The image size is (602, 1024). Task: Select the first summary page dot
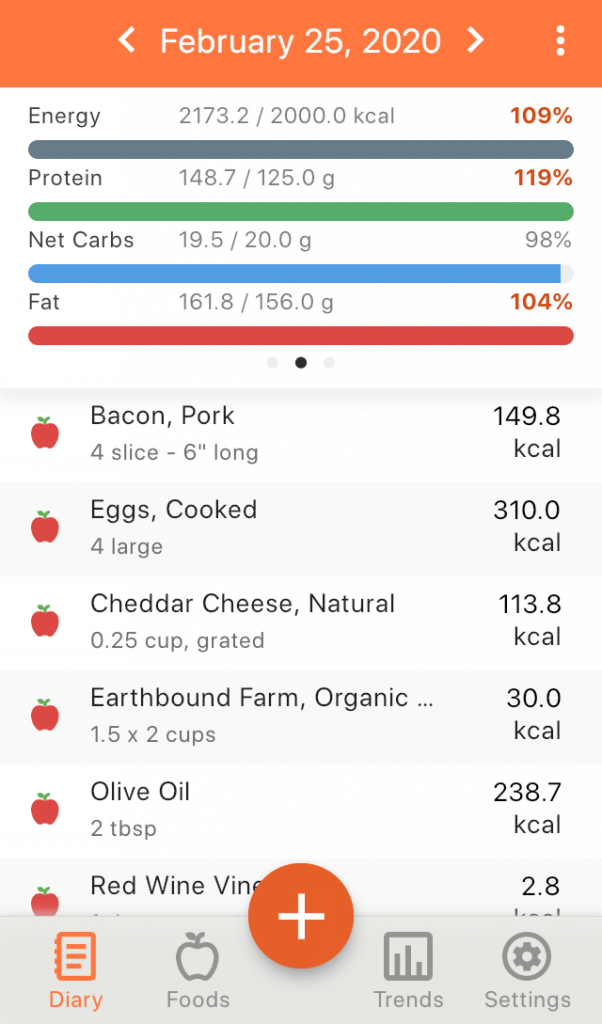[273, 362]
